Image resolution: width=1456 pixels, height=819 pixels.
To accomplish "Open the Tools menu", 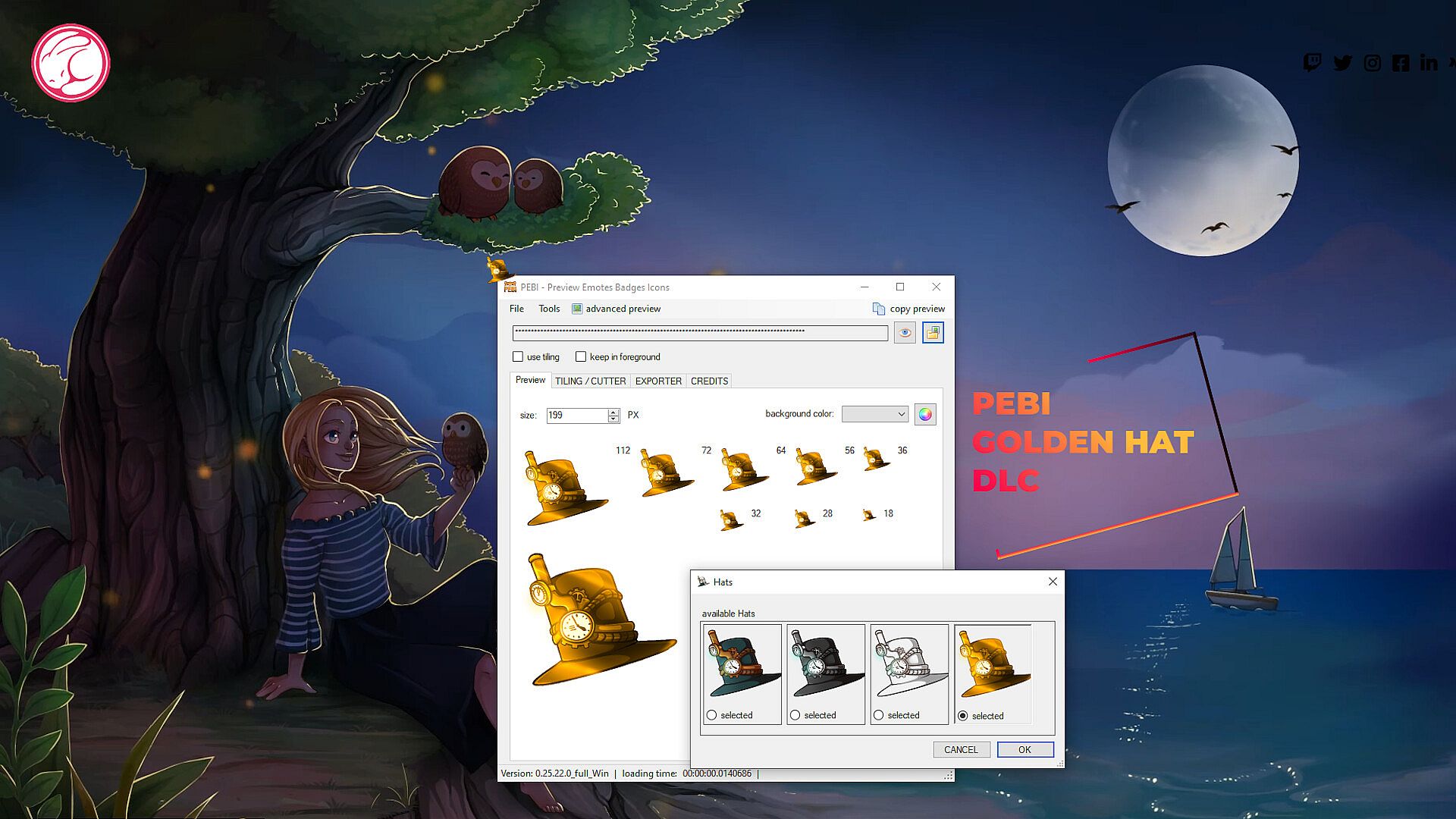I will point(549,309).
